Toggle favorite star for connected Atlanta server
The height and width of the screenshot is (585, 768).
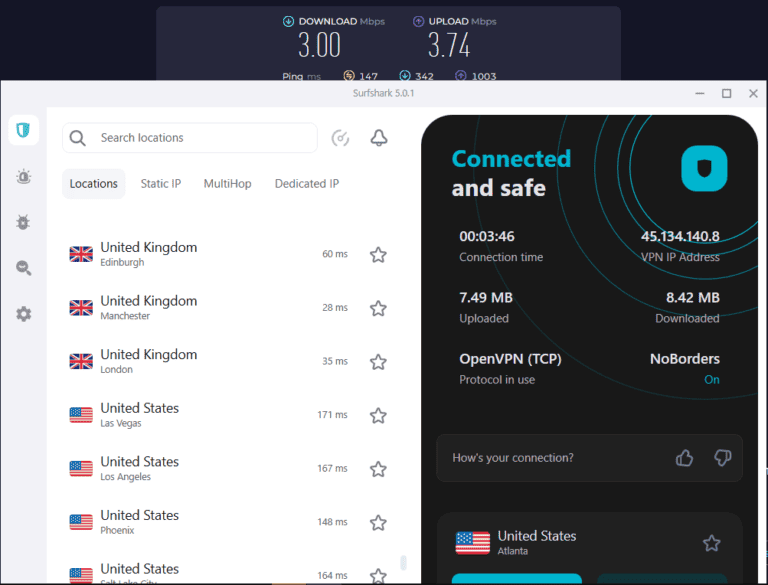click(x=711, y=543)
